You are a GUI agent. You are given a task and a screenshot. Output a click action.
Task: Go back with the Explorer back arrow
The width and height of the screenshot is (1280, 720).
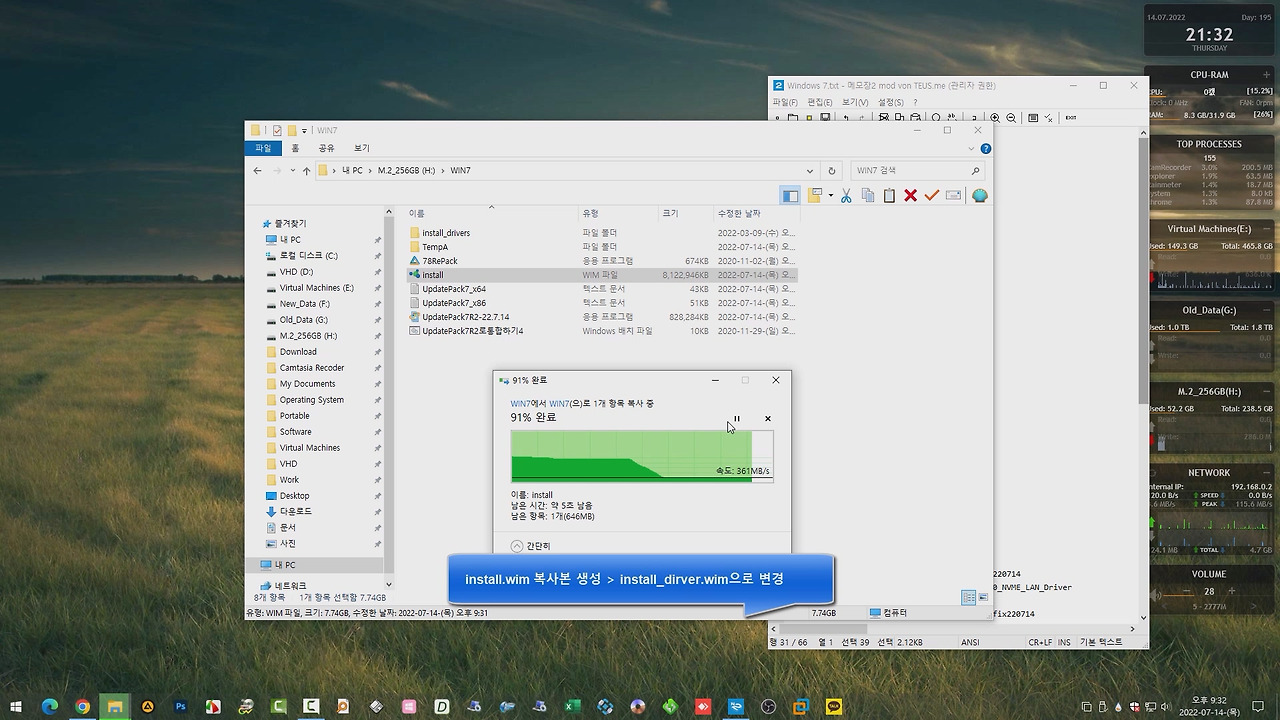pyautogui.click(x=257, y=171)
